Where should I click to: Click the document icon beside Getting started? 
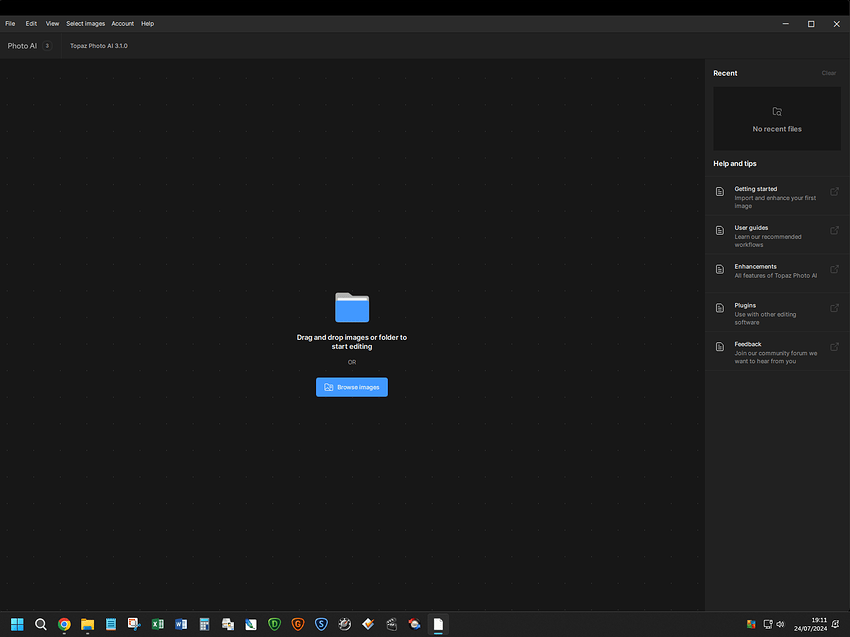pyautogui.click(x=720, y=191)
